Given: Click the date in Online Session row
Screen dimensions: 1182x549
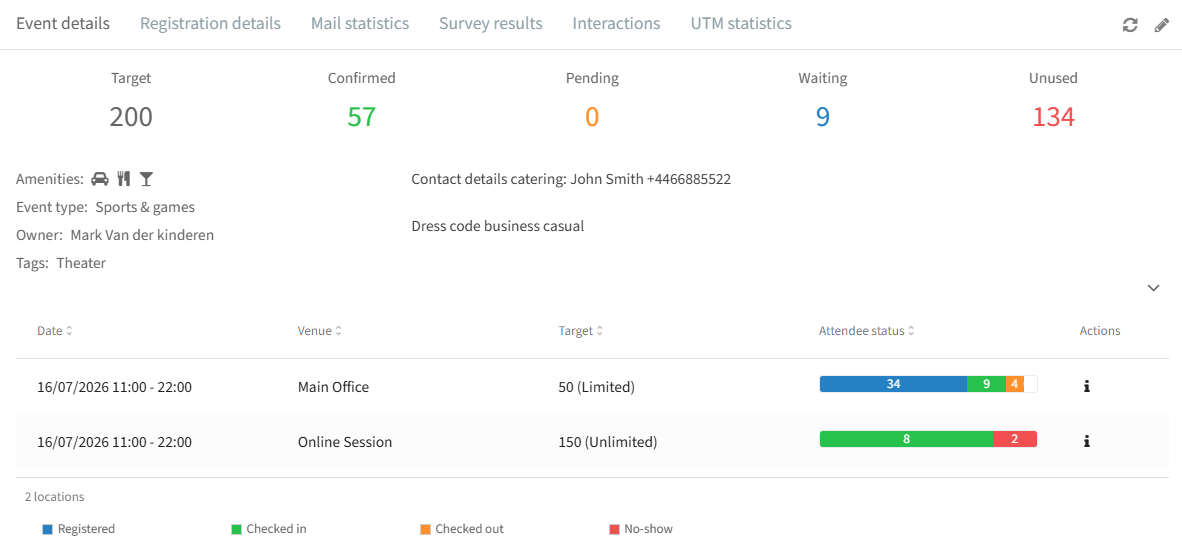Looking at the screenshot, I should click(115, 442).
